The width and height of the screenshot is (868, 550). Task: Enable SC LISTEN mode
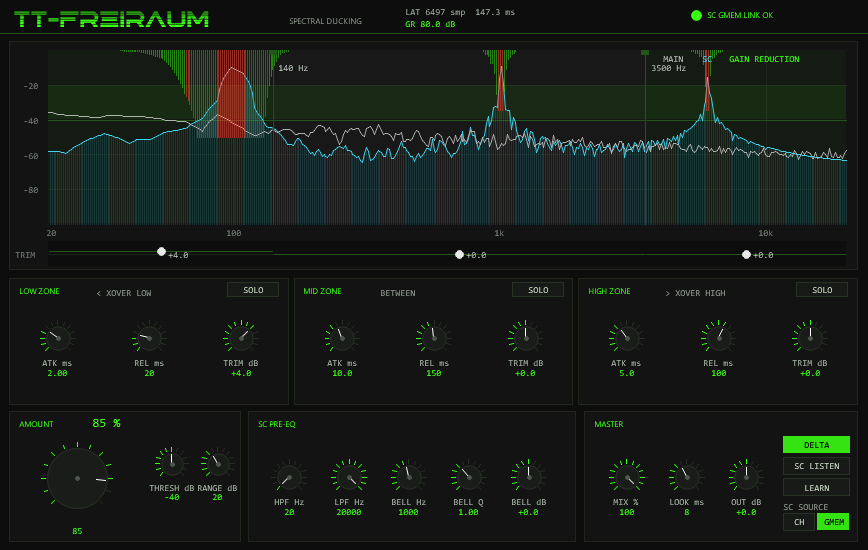point(817,466)
